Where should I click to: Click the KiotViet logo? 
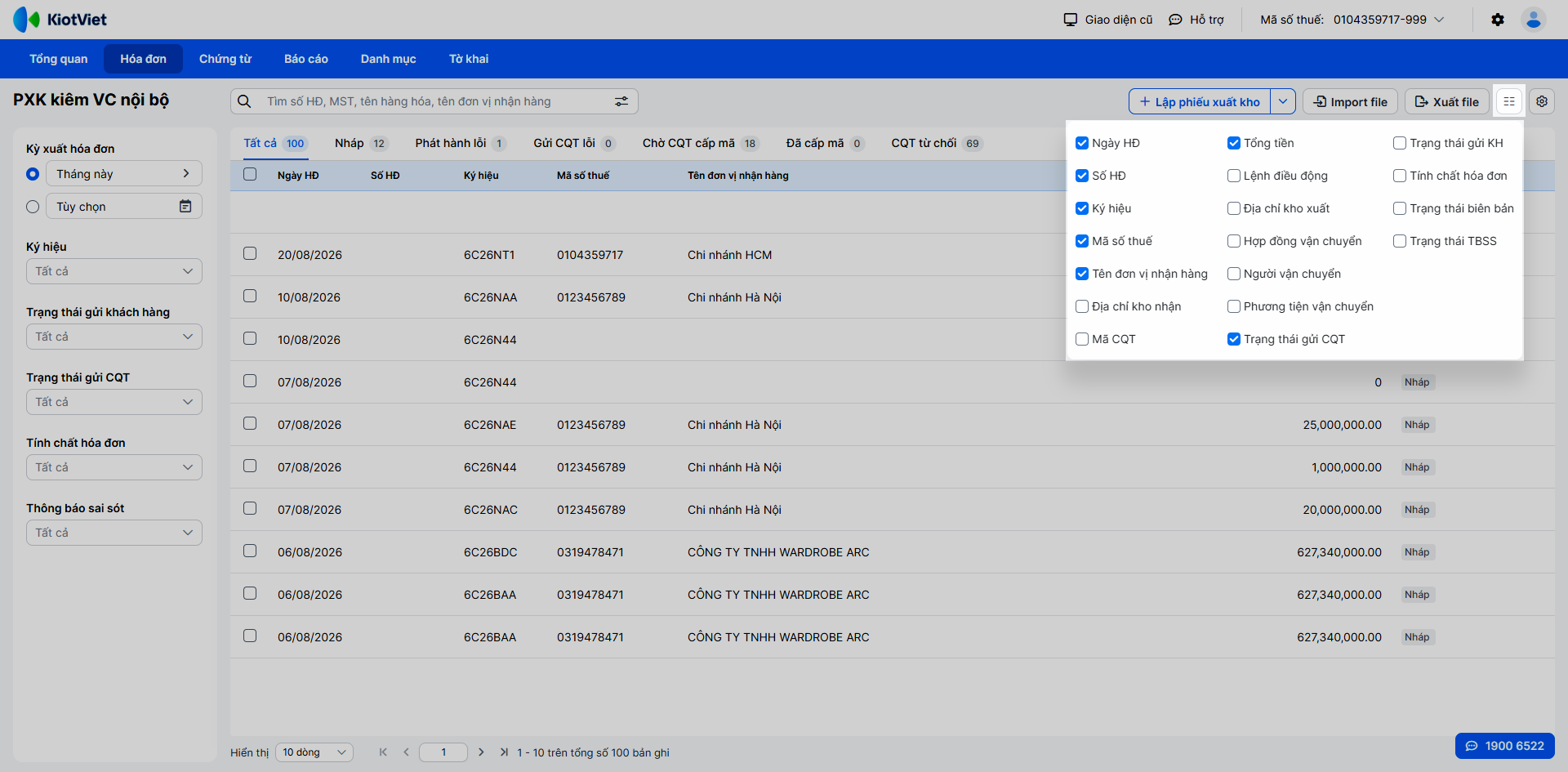[x=60, y=20]
